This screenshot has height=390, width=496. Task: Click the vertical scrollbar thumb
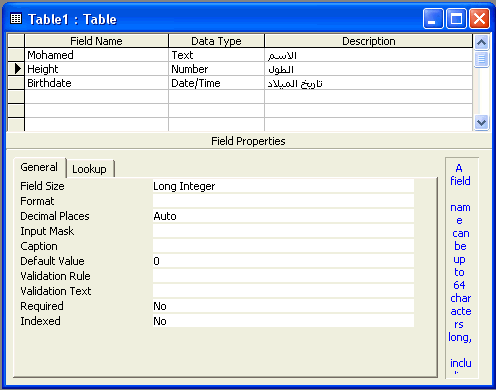coord(481,59)
